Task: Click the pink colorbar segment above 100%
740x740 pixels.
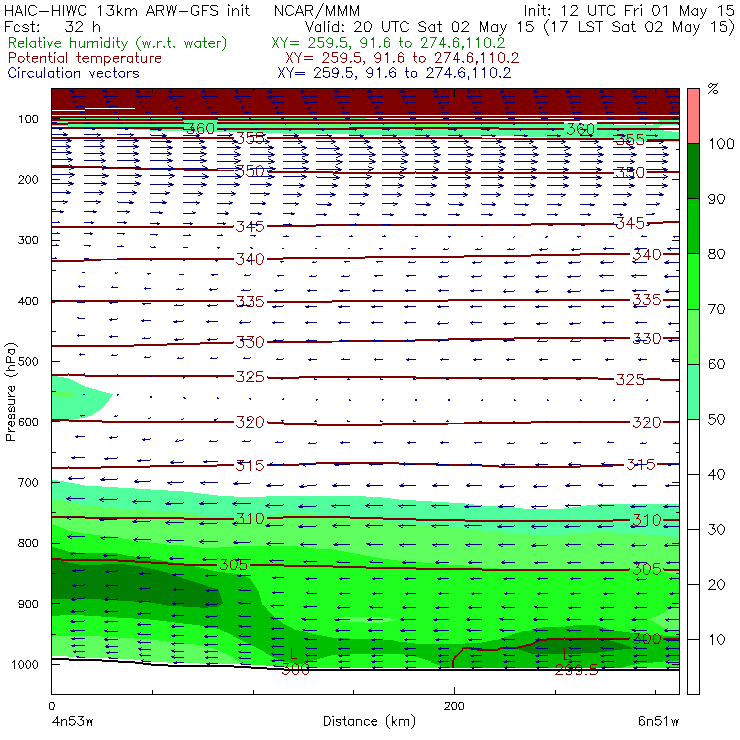Action: pyautogui.click(x=693, y=116)
